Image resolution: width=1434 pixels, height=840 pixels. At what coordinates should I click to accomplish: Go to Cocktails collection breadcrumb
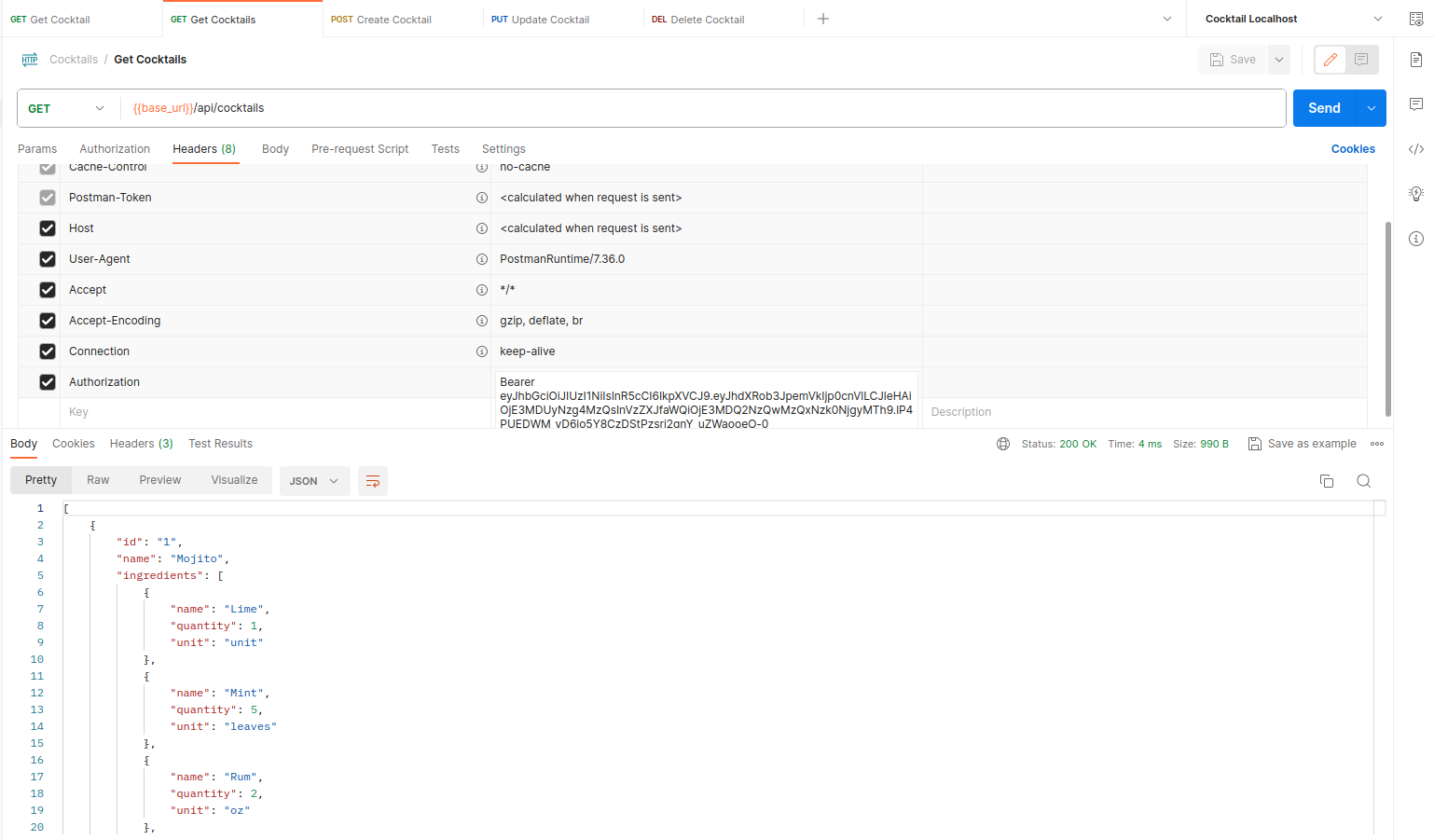coord(74,60)
